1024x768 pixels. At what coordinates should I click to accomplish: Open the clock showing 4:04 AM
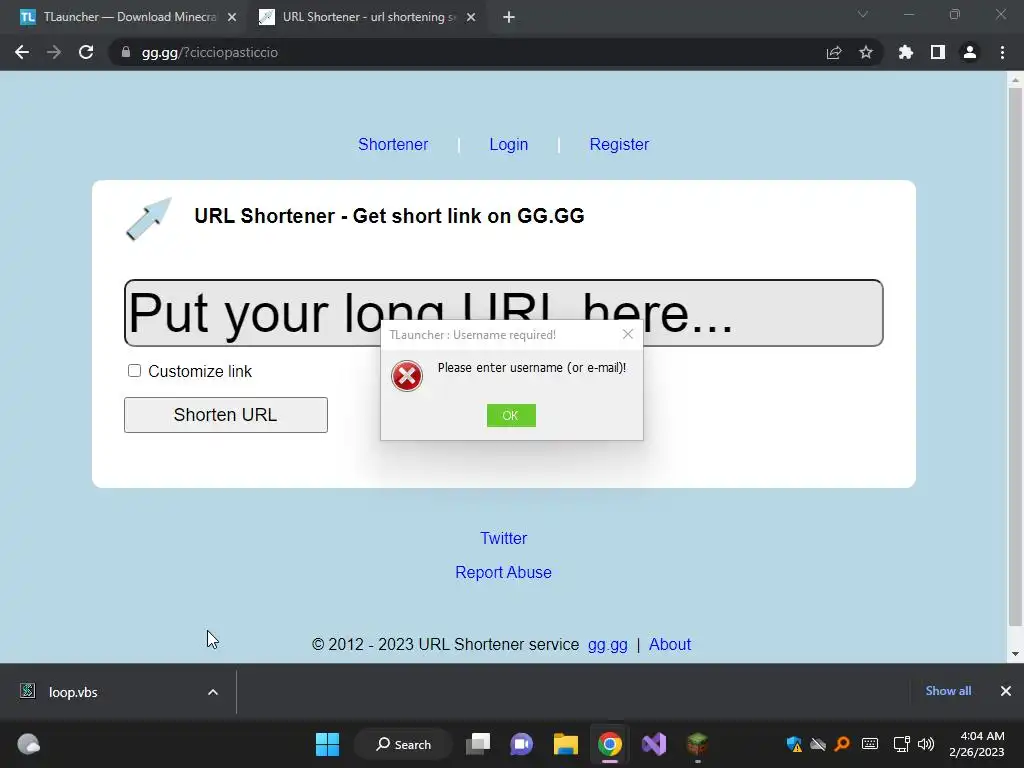pos(976,744)
